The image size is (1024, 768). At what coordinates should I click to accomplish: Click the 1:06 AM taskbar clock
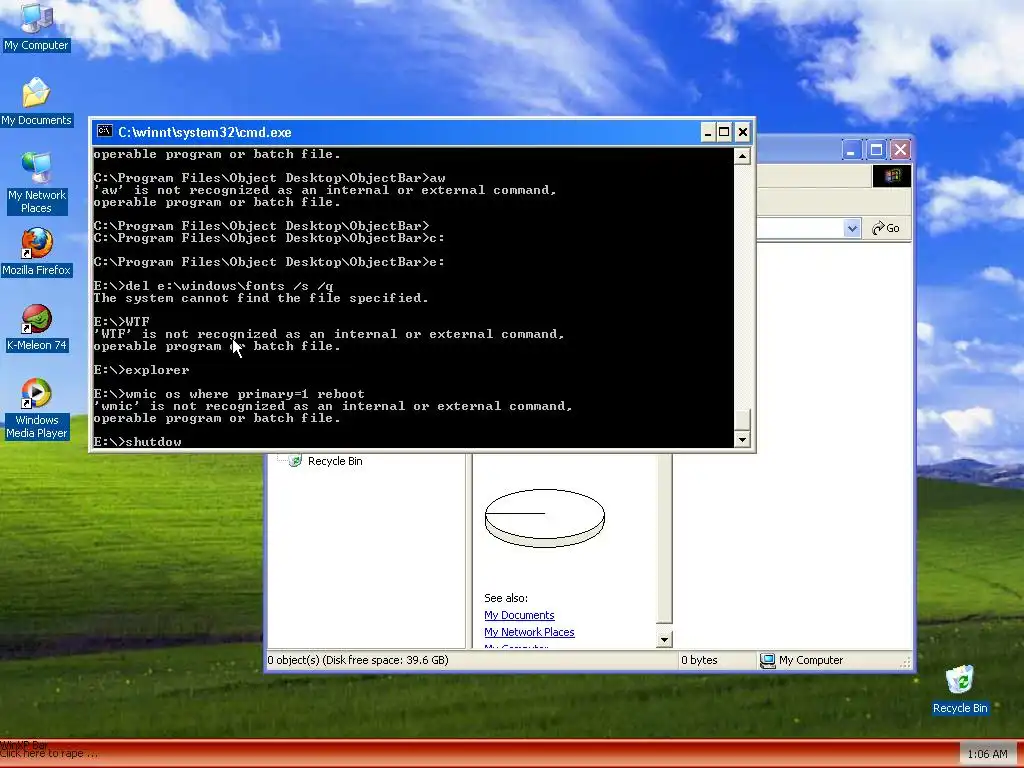point(987,754)
